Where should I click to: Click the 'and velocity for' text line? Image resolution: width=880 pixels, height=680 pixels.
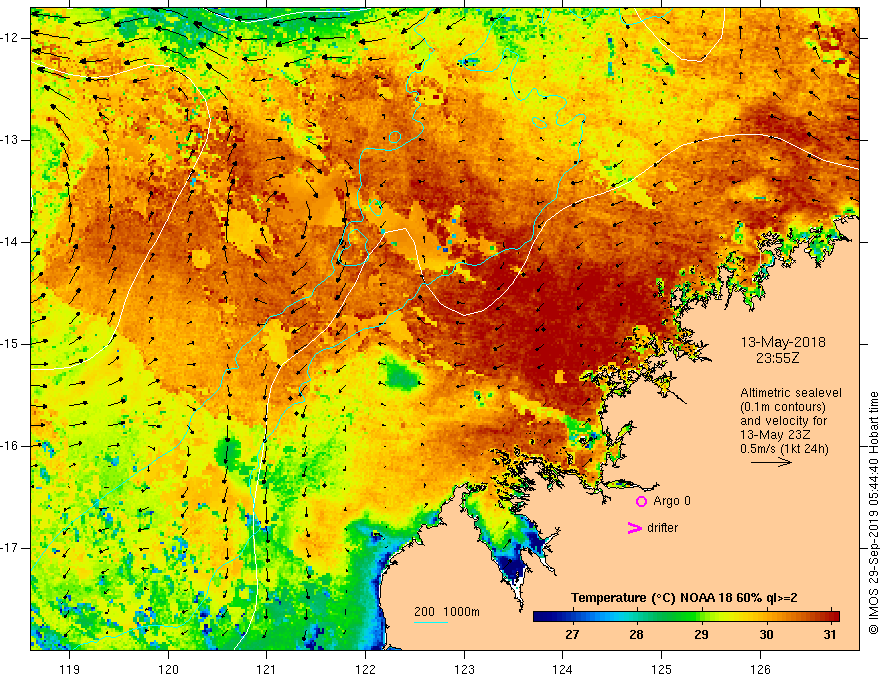783,421
